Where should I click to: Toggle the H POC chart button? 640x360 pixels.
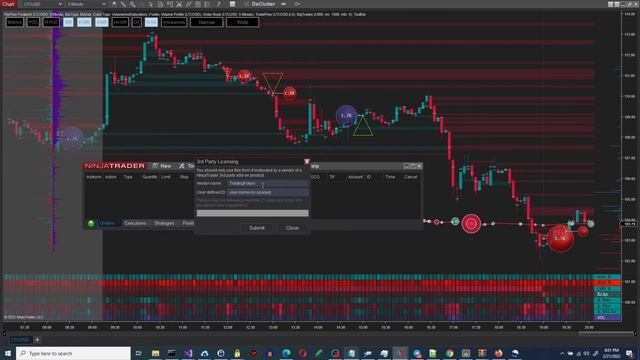click(x=51, y=22)
